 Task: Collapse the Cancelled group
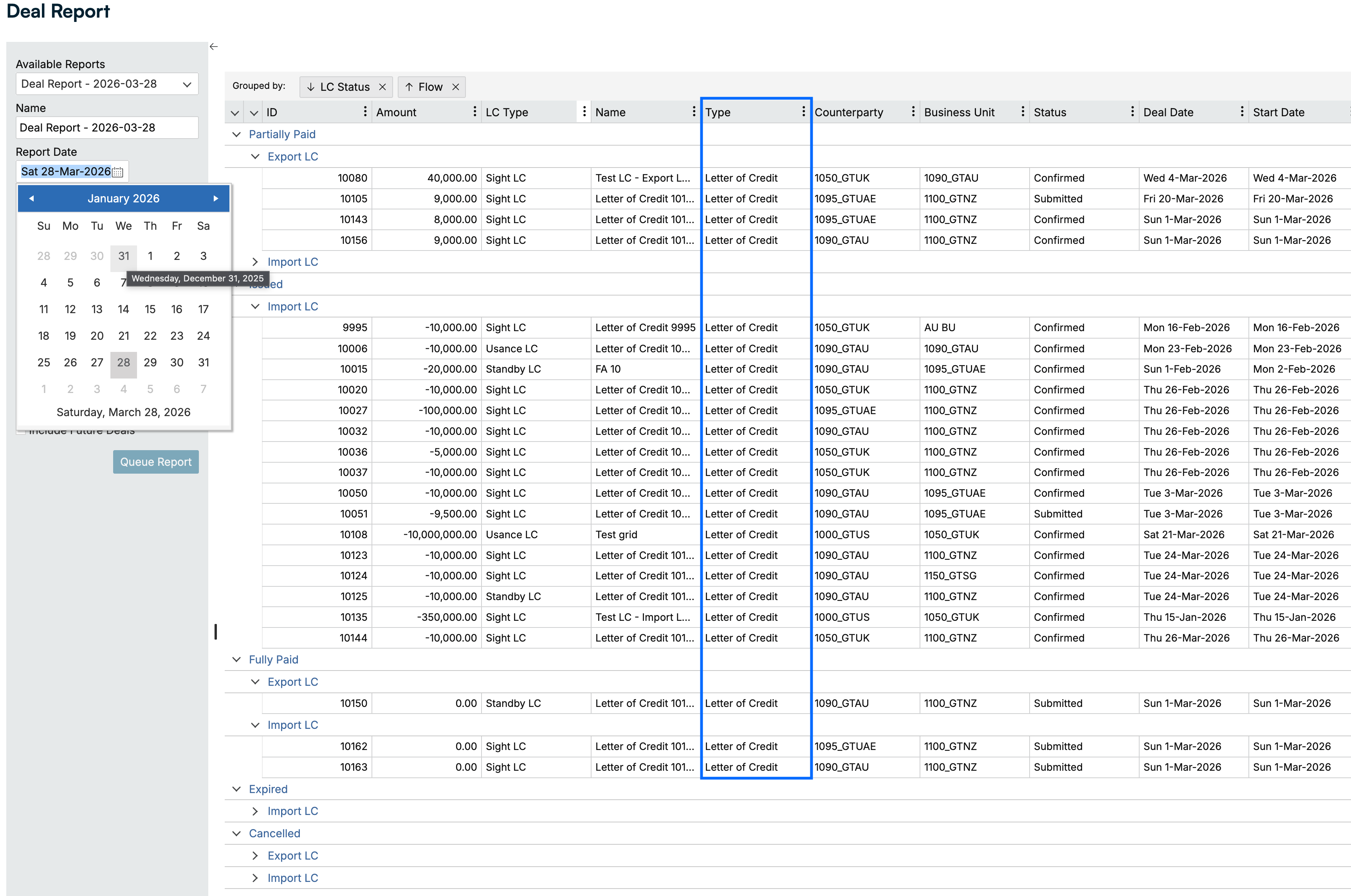[236, 834]
